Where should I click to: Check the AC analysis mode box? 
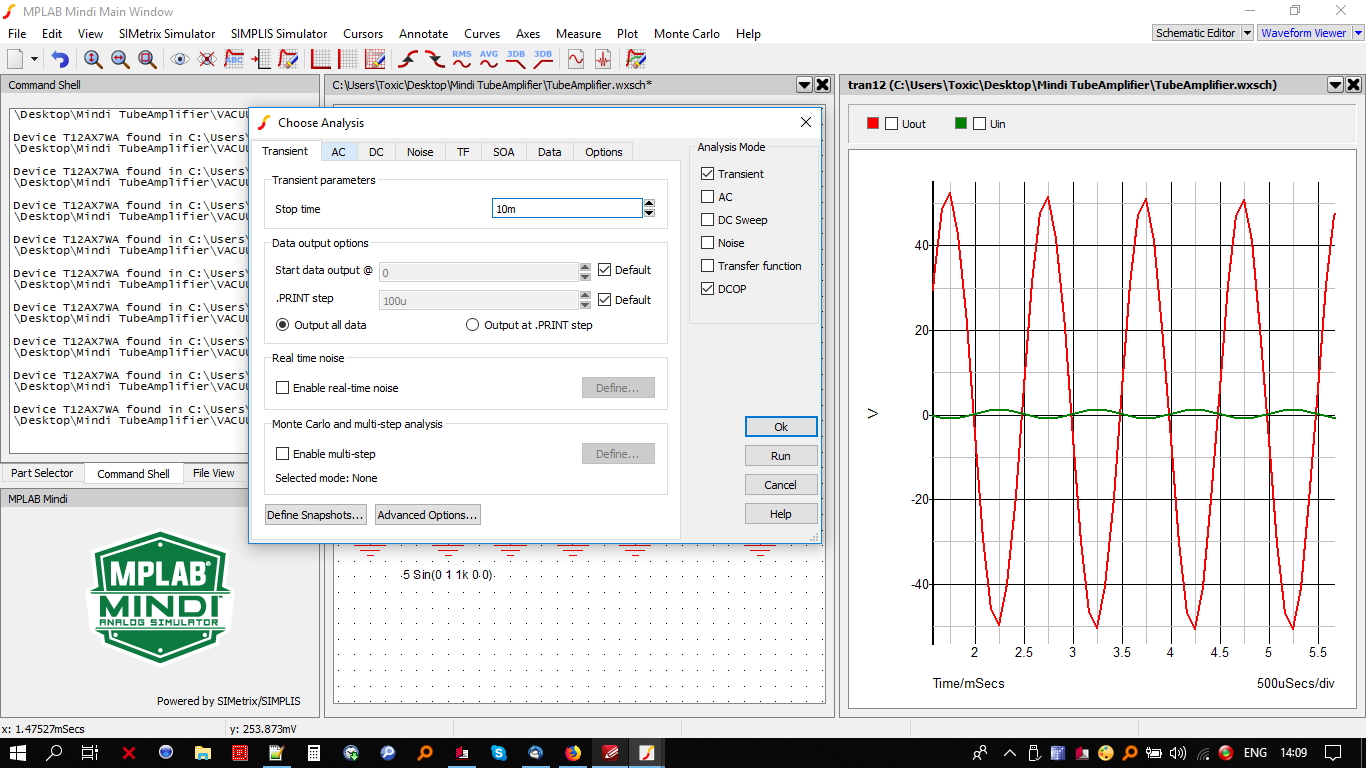(x=708, y=197)
